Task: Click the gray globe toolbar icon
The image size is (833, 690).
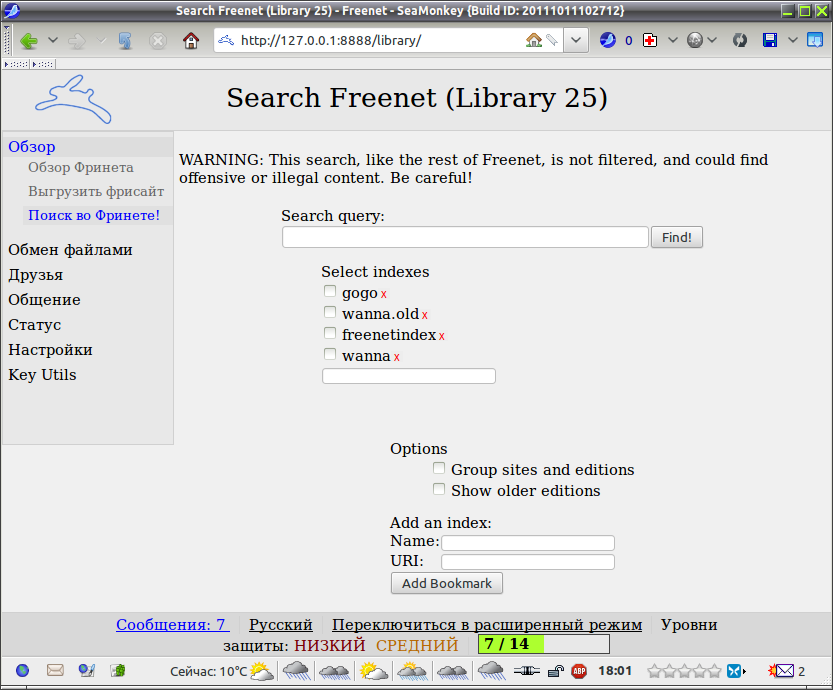Action: click(695, 40)
